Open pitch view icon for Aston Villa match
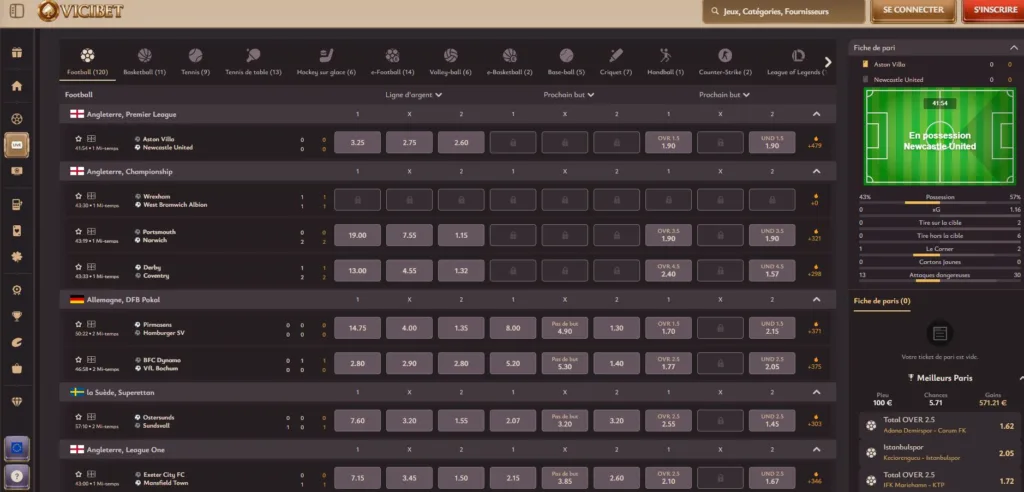 (x=91, y=139)
